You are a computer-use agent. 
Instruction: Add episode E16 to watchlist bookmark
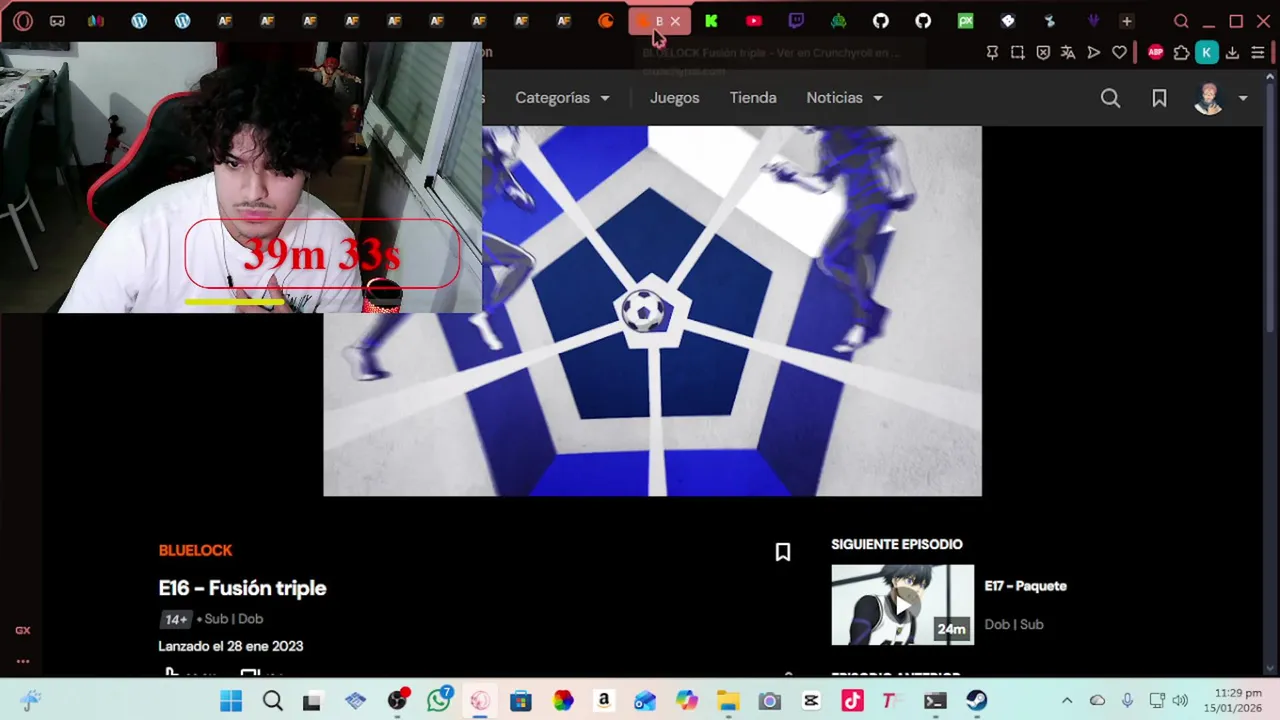pyautogui.click(x=783, y=552)
